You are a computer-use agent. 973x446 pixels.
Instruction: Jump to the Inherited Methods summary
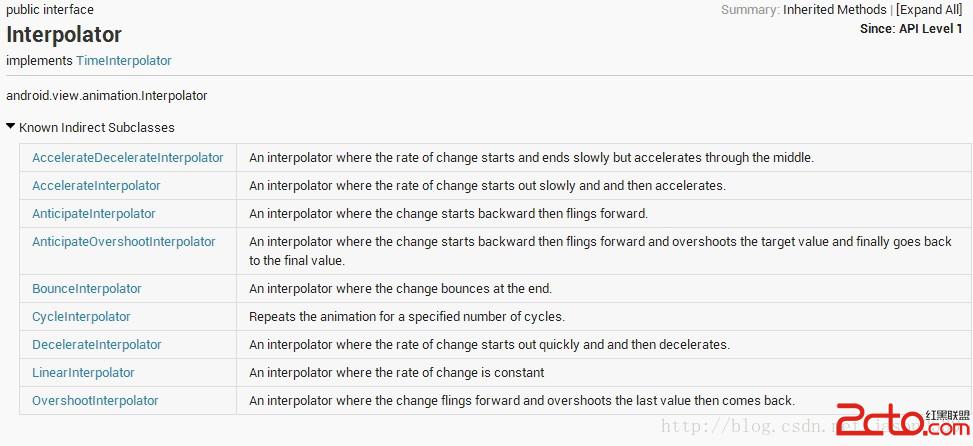[835, 10]
